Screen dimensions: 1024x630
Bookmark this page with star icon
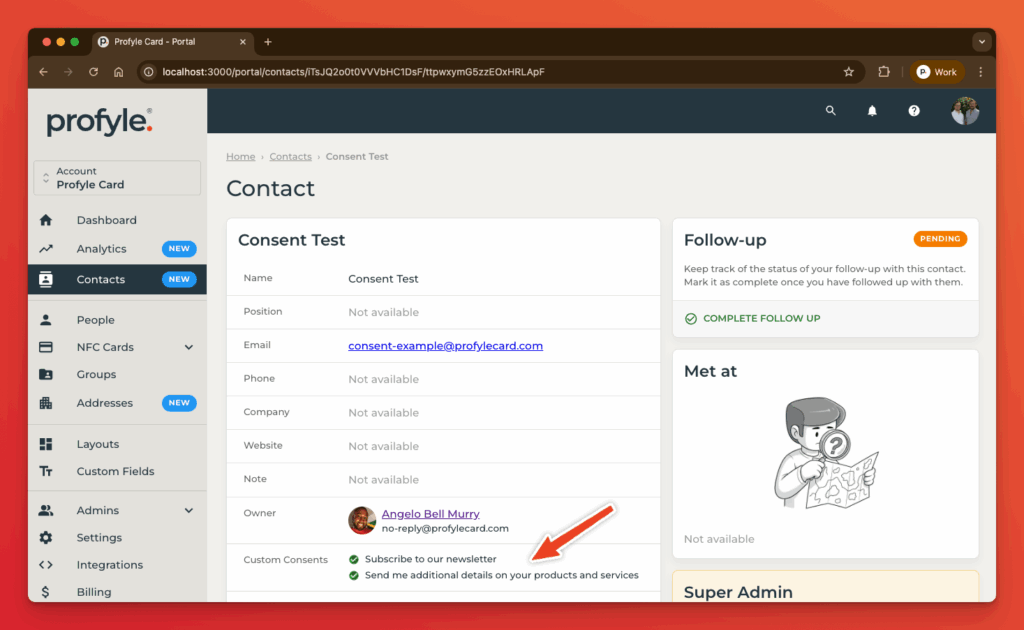(x=849, y=72)
